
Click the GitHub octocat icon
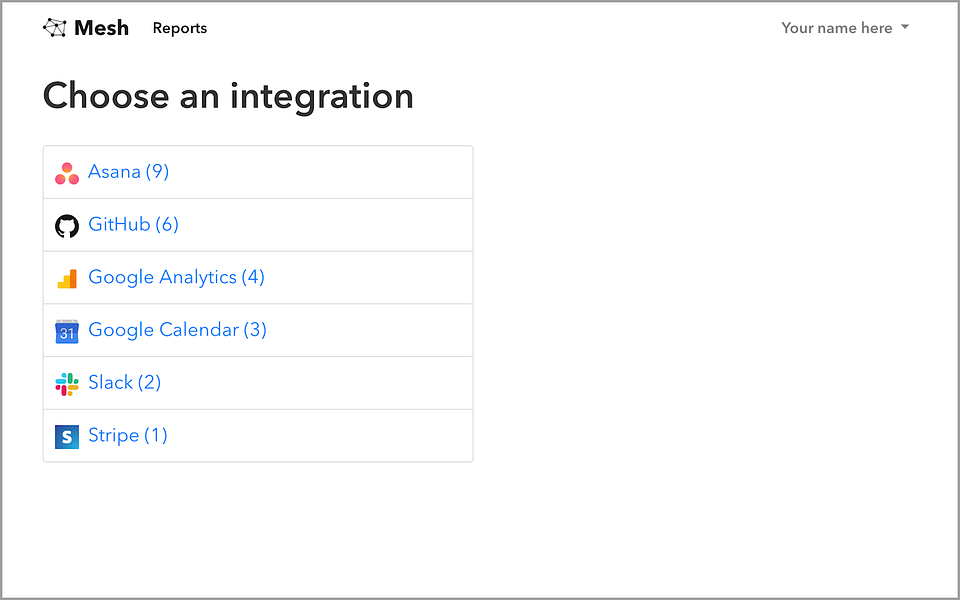coord(67,226)
